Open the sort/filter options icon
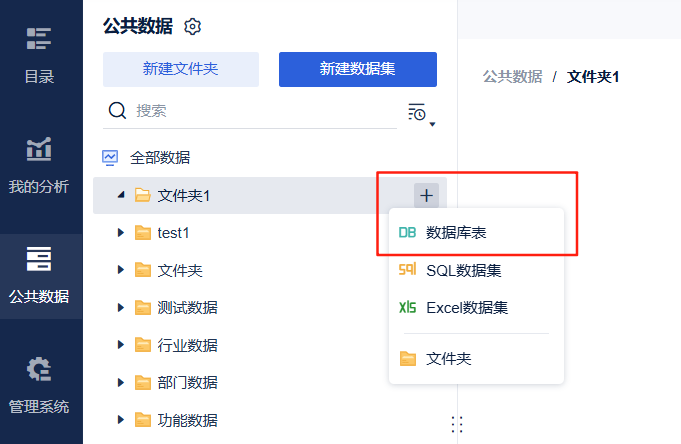This screenshot has width=681, height=444. [419, 112]
